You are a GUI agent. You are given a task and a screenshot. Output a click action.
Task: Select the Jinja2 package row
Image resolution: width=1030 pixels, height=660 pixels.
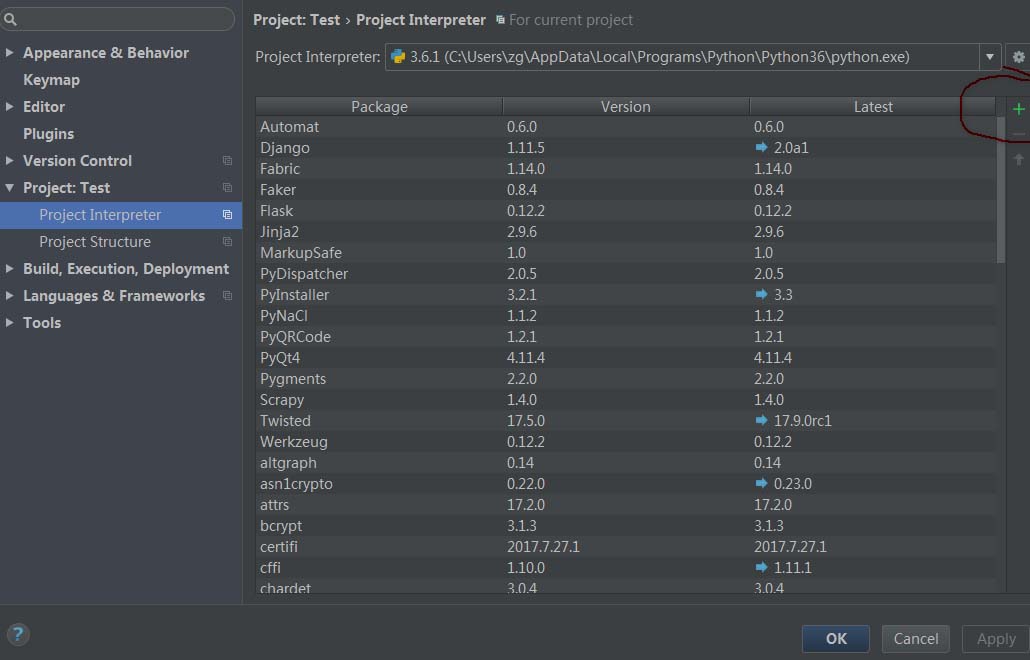[625, 231]
